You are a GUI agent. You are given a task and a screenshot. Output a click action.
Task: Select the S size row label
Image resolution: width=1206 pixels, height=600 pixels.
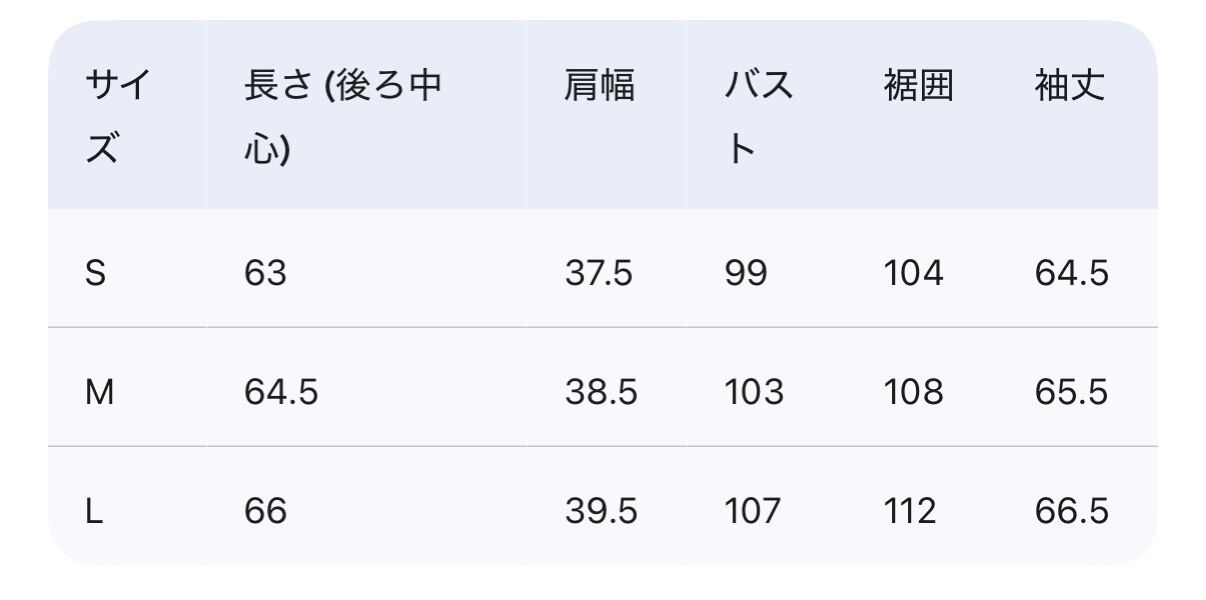click(x=96, y=273)
